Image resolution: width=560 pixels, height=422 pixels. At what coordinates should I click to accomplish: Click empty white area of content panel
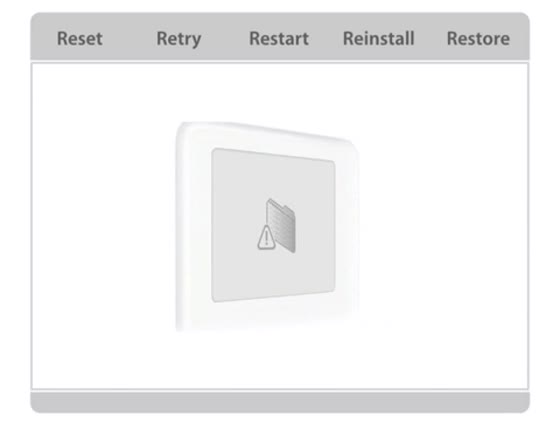[443, 228]
